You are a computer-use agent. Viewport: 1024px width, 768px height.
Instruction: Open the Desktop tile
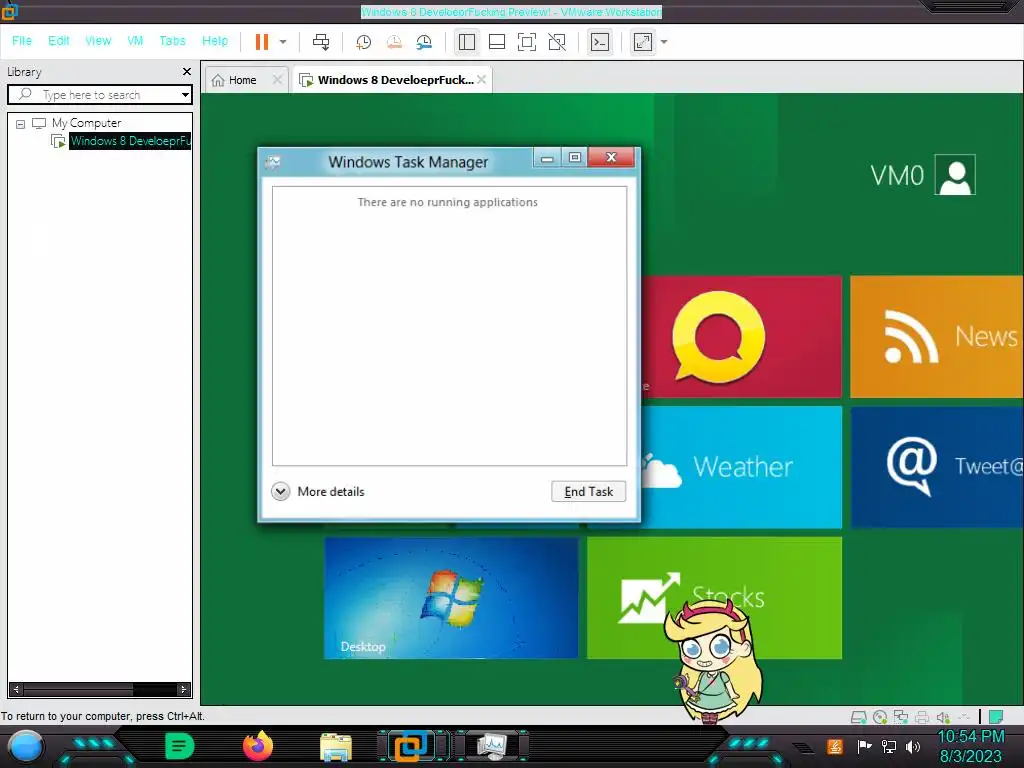pyautogui.click(x=451, y=598)
